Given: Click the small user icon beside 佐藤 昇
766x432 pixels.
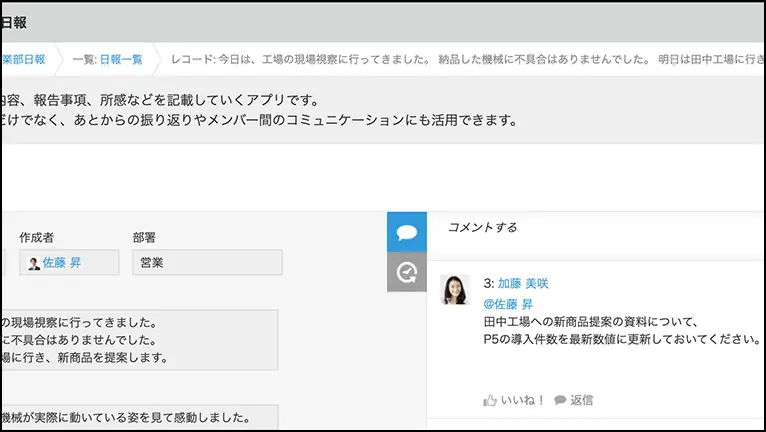Looking at the screenshot, I should tap(34, 264).
